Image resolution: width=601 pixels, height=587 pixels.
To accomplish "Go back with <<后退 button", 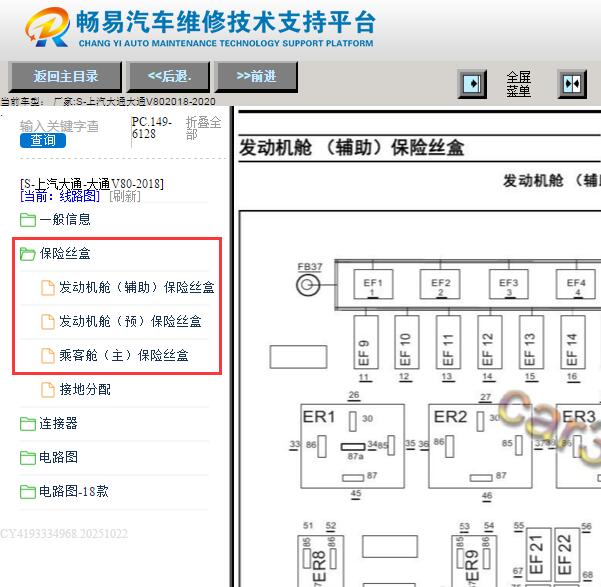I will point(169,76).
